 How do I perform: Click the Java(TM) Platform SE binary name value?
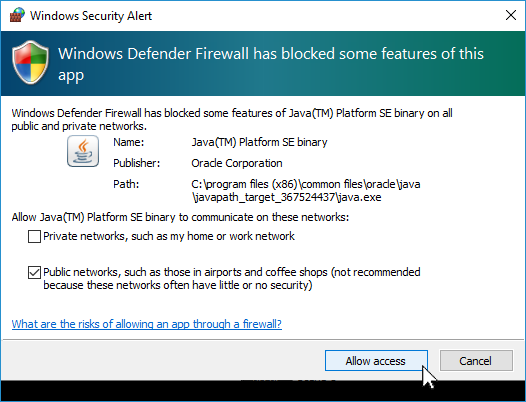coord(259,142)
